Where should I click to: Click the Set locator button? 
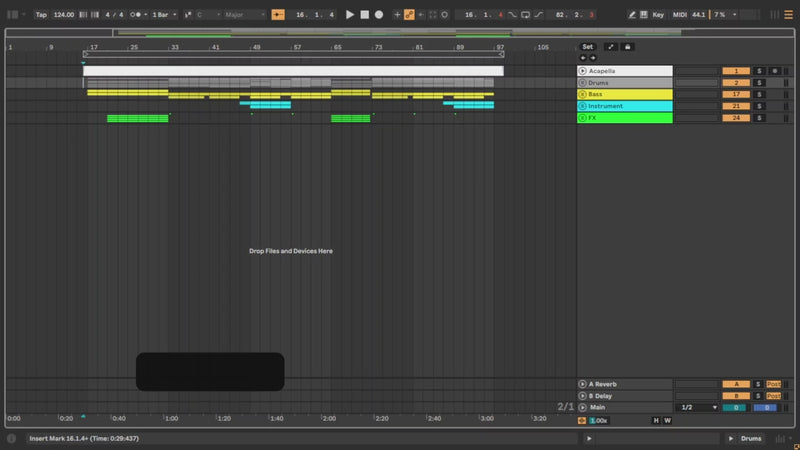587,47
